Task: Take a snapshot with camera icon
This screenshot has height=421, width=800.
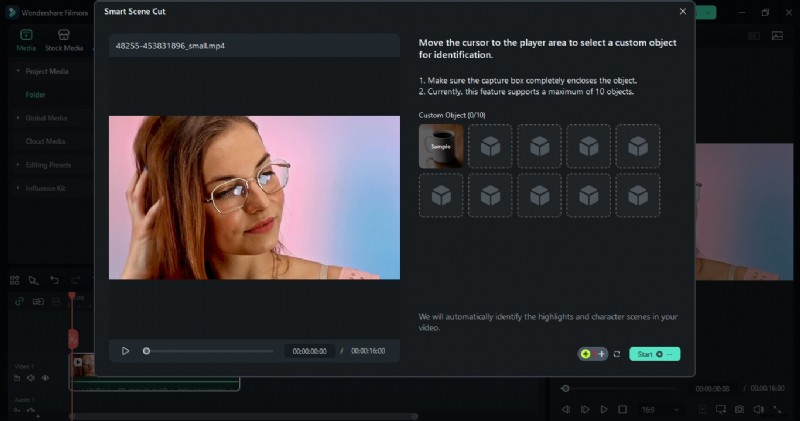Action: [739, 409]
